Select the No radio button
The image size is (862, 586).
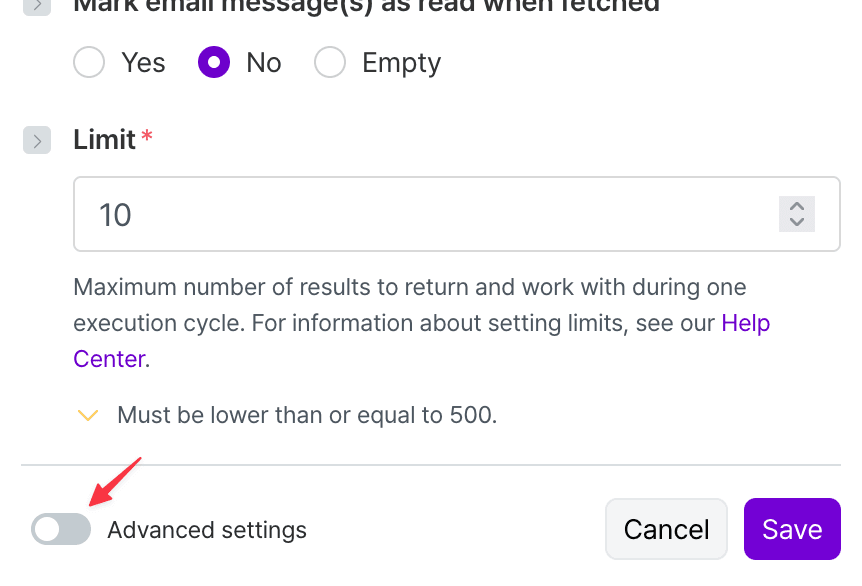tap(214, 63)
